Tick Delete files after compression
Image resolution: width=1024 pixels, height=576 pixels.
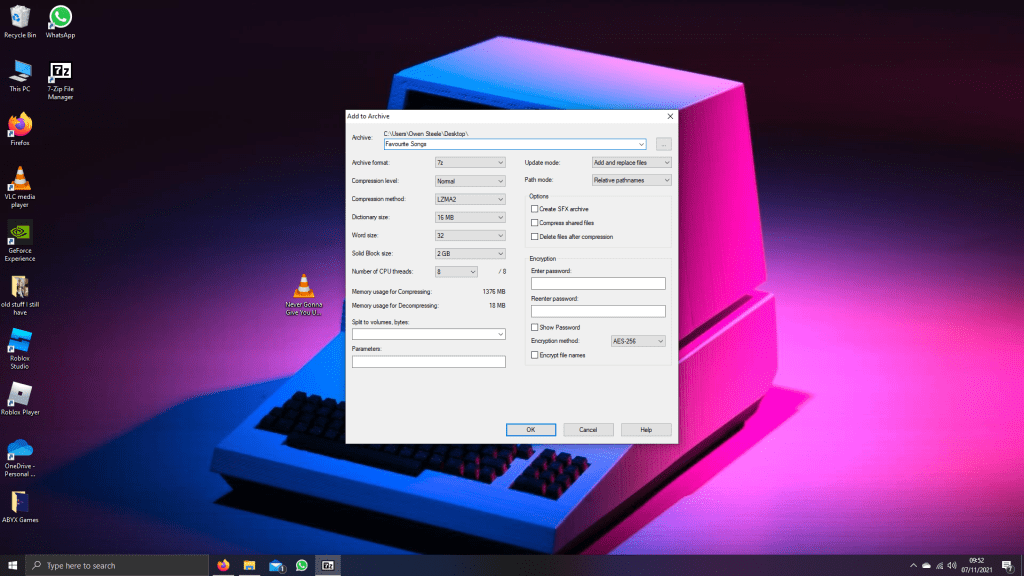535,236
